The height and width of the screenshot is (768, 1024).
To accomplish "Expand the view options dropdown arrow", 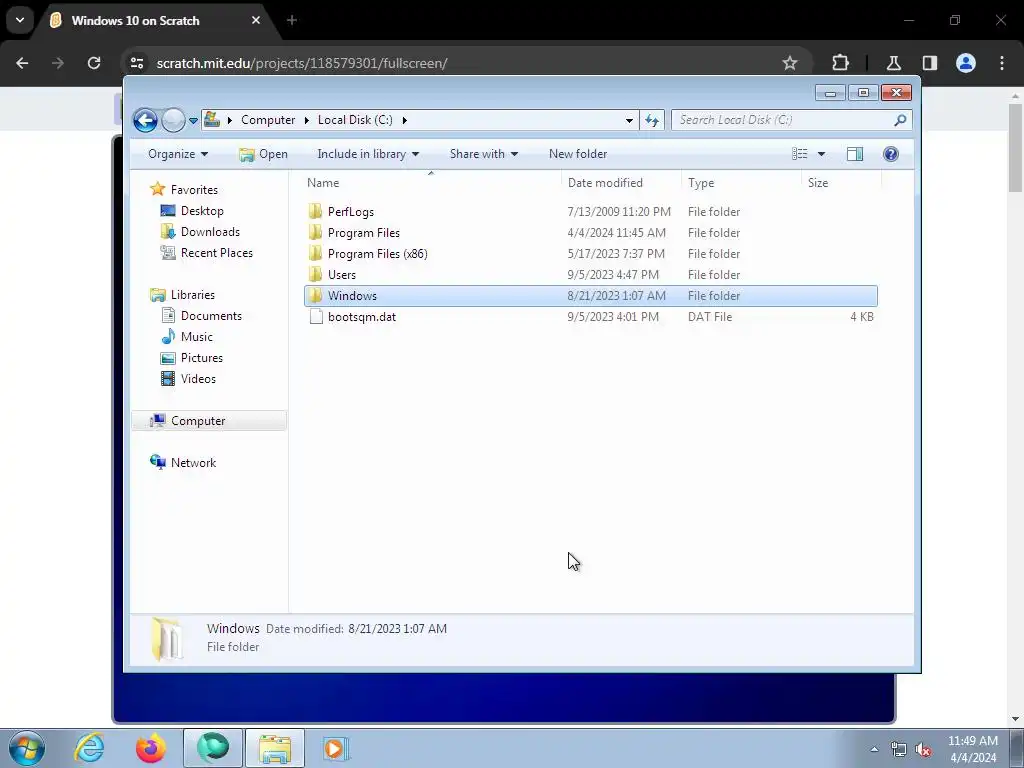I will (822, 154).
